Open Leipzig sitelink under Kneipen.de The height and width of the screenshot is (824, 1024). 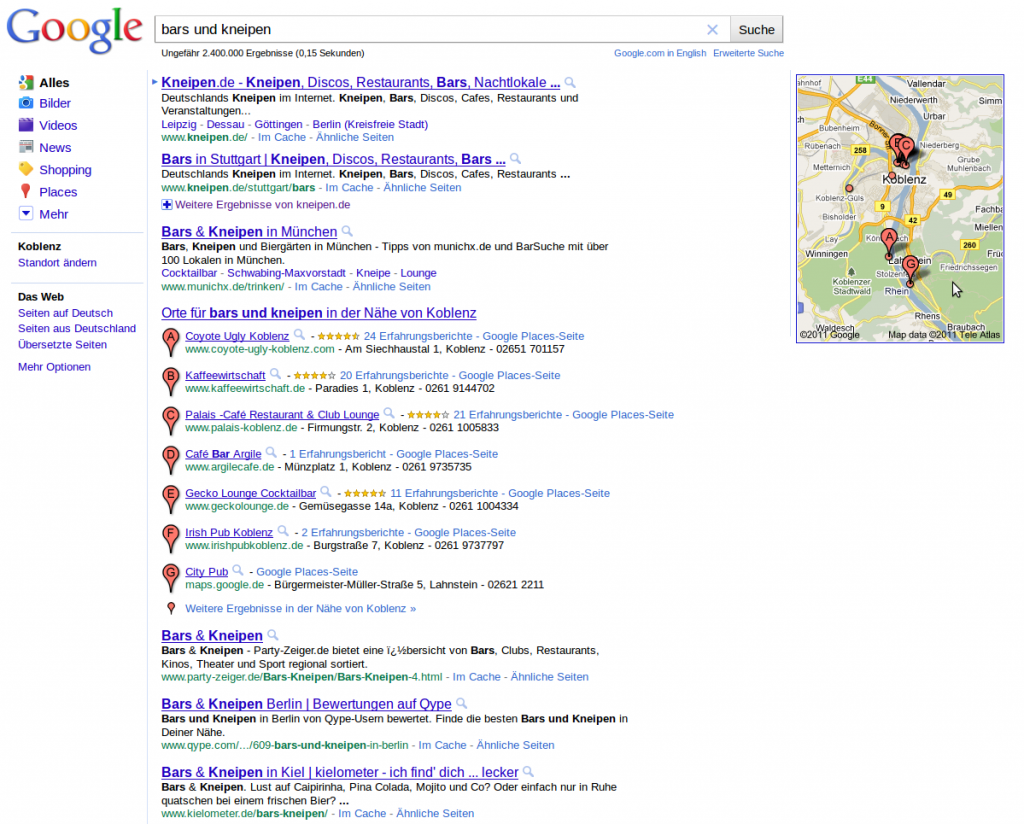179,124
